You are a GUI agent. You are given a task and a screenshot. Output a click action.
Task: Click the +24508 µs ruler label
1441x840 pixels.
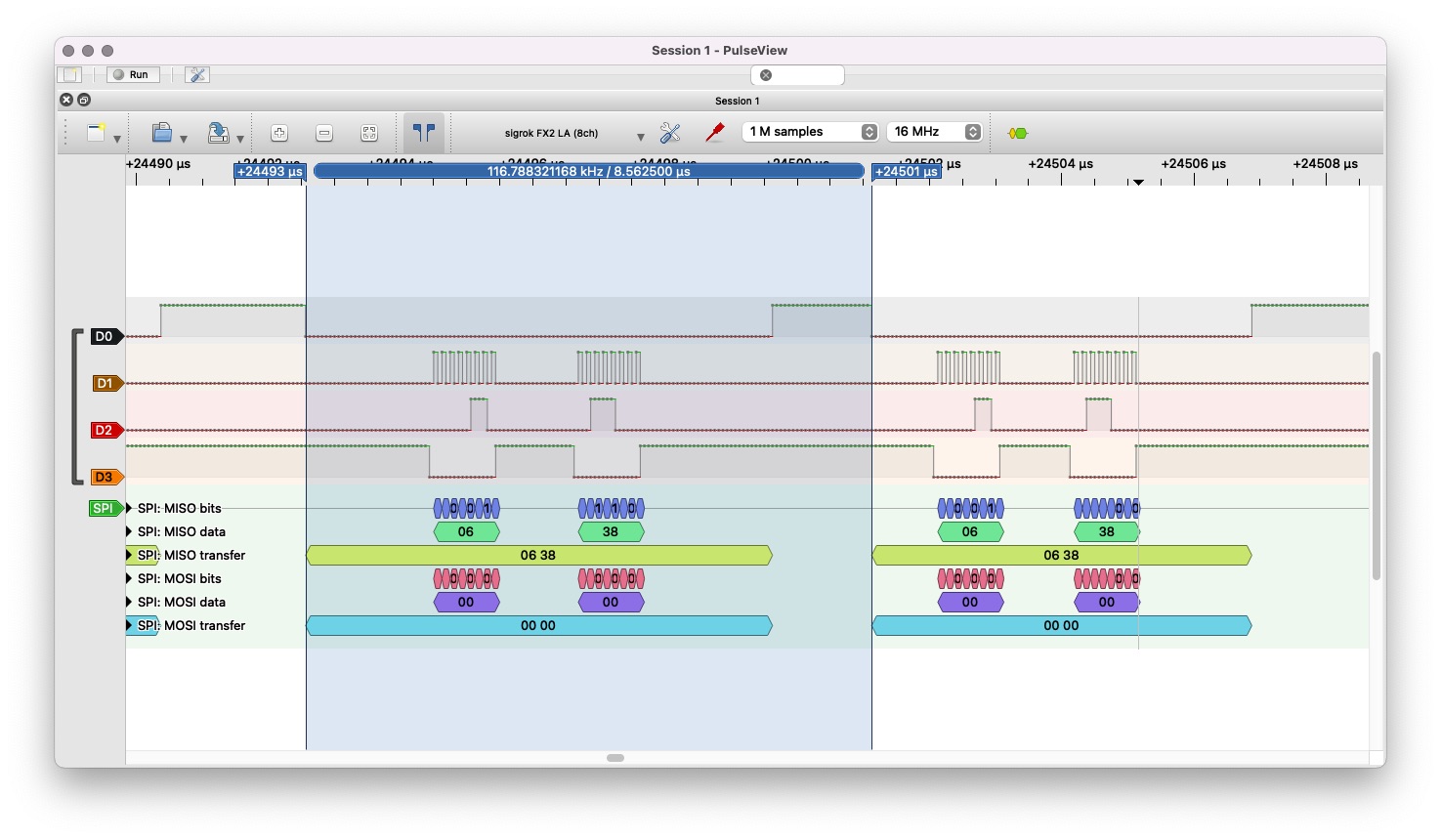[1325, 164]
